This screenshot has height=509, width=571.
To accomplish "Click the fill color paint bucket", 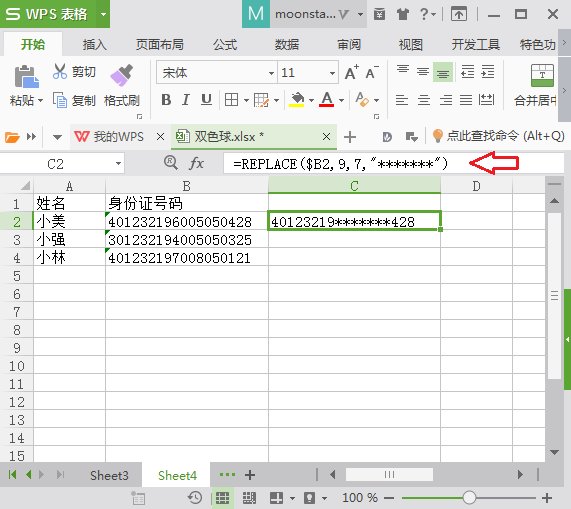I will pyautogui.click(x=297, y=99).
